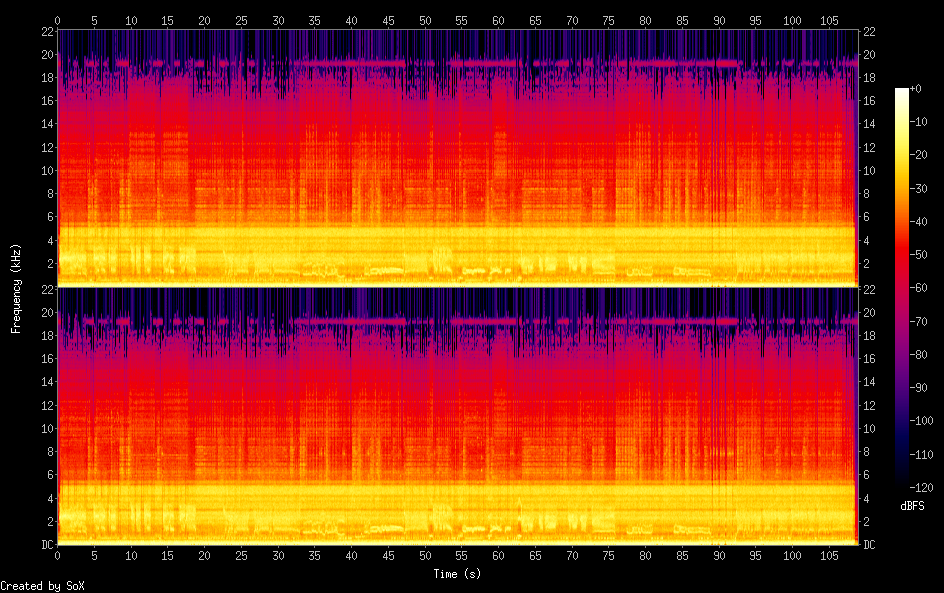Click the 'Time (s)' axis label
Screen dimensions: 944x593
click(x=456, y=574)
